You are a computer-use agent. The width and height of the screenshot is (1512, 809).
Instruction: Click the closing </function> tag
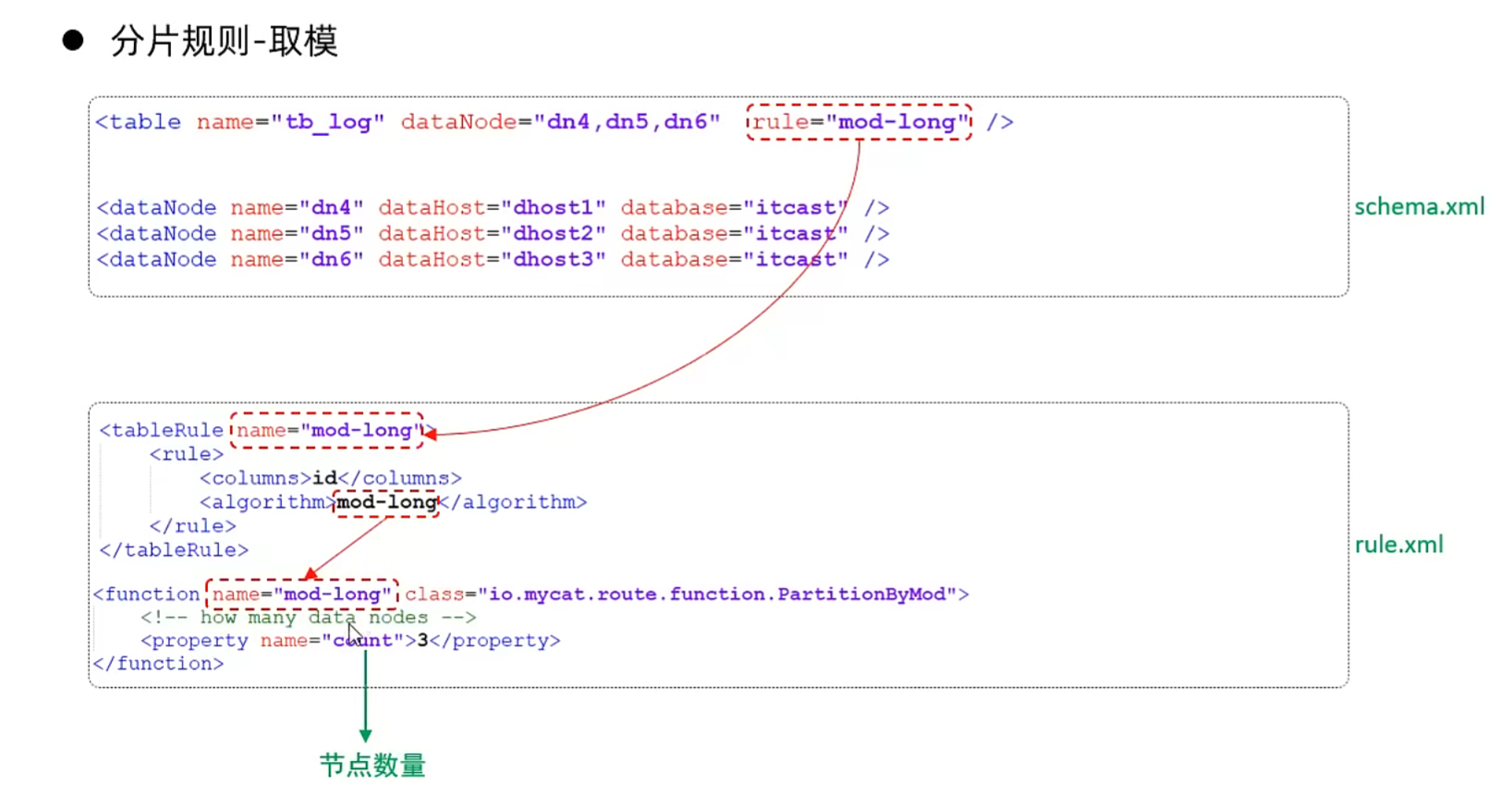(158, 663)
